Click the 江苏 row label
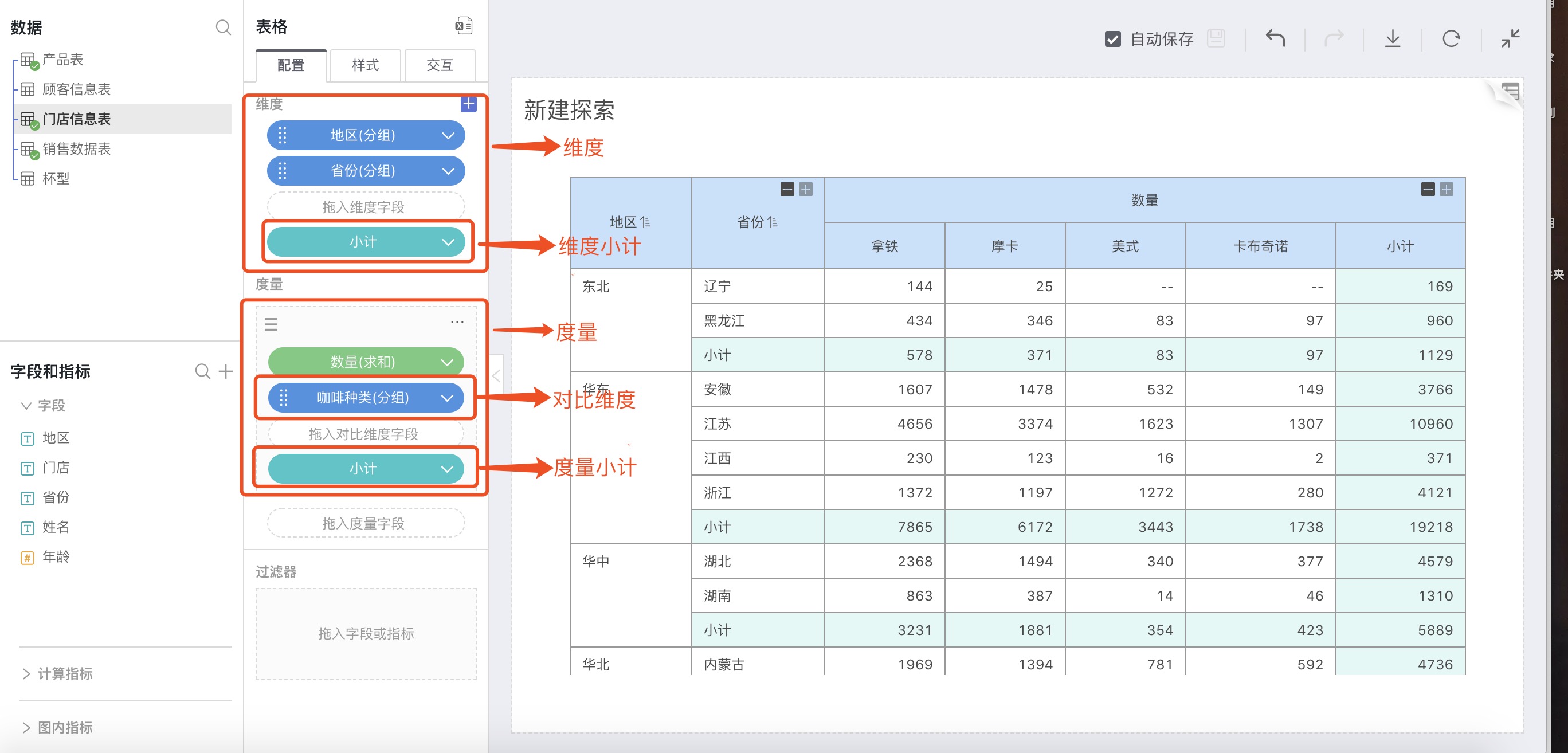This screenshot has height=753, width=1568. pyautogui.click(x=718, y=423)
